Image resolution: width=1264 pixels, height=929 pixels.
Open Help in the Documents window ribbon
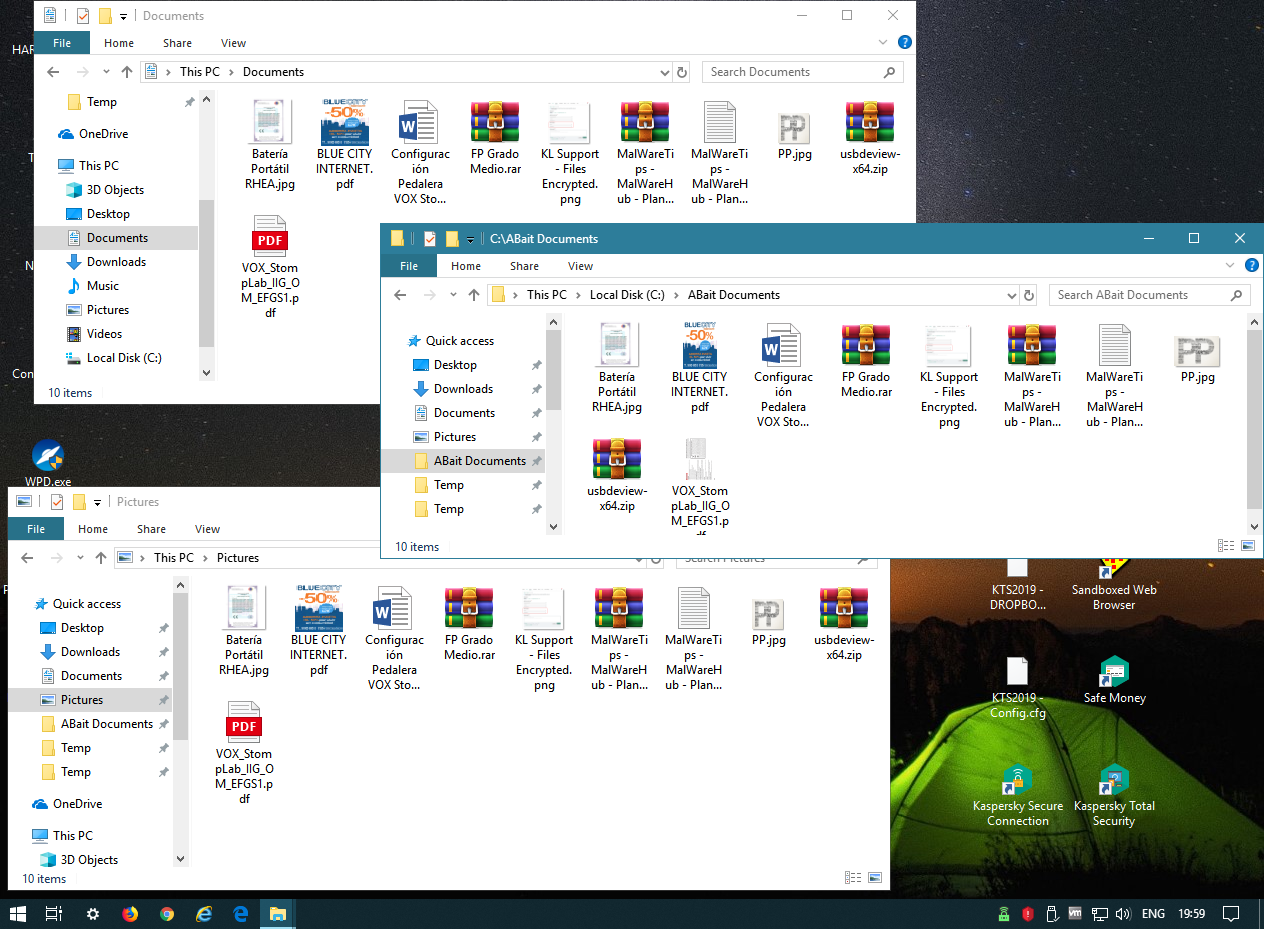click(x=904, y=43)
